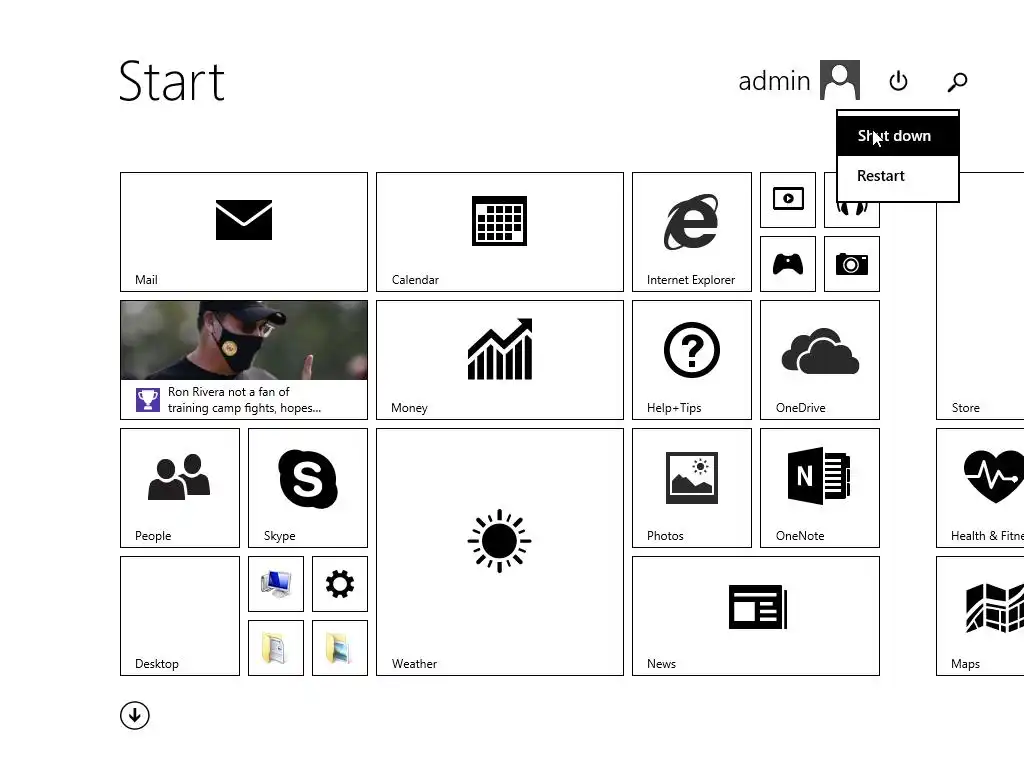The width and height of the screenshot is (1024, 768).
Task: Show all apps with down arrow button
Action: point(135,715)
